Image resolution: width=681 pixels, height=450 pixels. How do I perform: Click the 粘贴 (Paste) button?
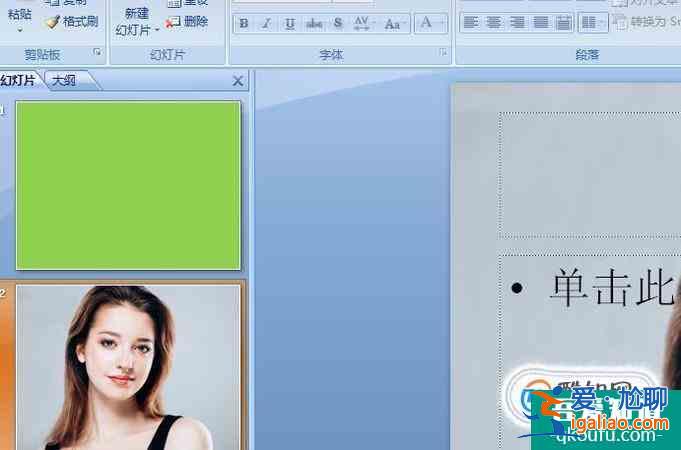(20, 14)
